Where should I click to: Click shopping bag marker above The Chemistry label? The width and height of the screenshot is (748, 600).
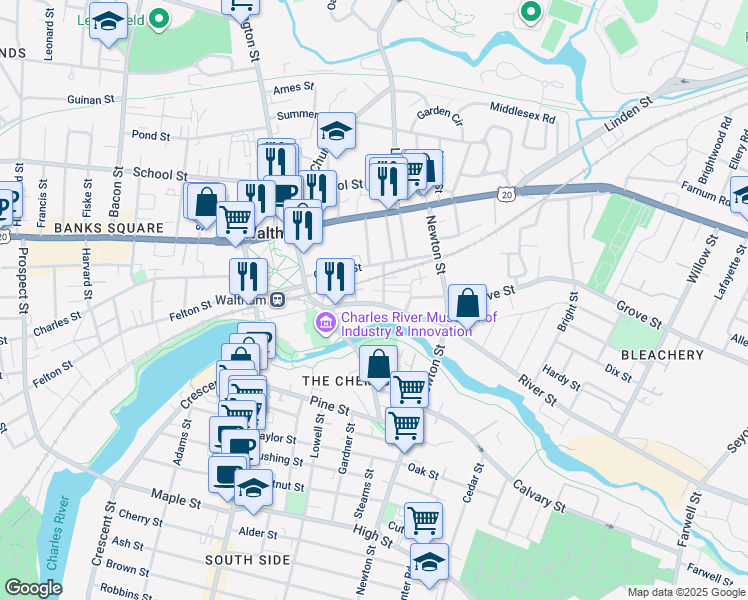point(378,367)
